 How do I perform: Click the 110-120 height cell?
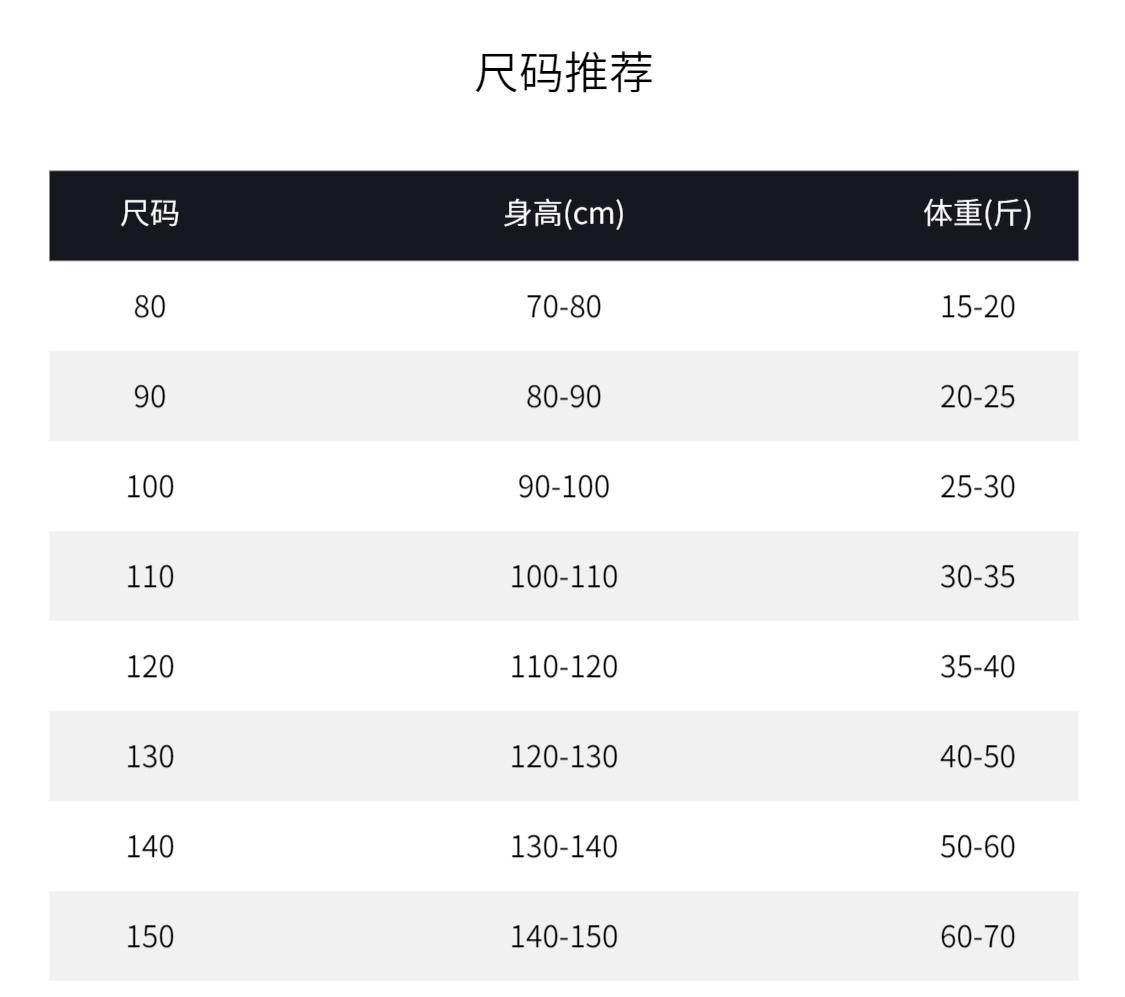[x=564, y=667]
